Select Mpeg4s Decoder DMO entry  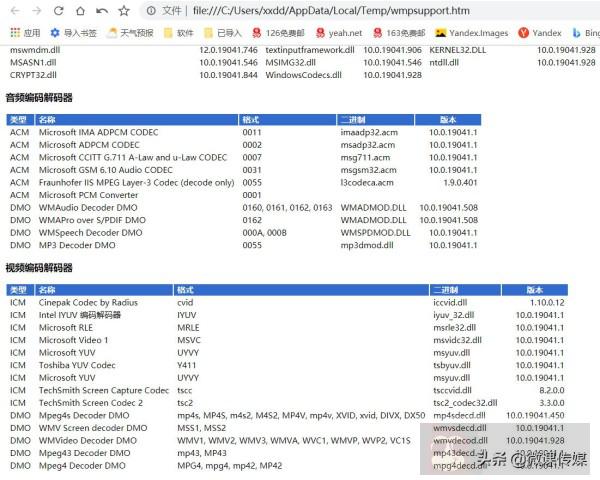pyautogui.click(x=84, y=416)
